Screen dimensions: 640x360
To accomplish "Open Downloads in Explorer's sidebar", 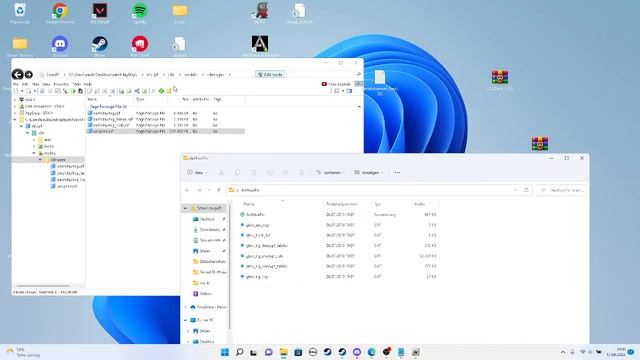I will point(210,230).
